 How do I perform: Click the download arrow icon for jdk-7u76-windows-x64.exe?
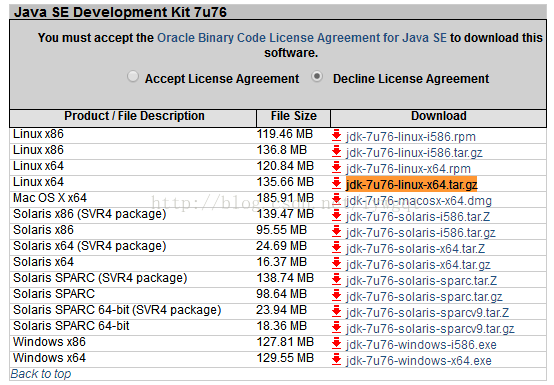[336, 359]
